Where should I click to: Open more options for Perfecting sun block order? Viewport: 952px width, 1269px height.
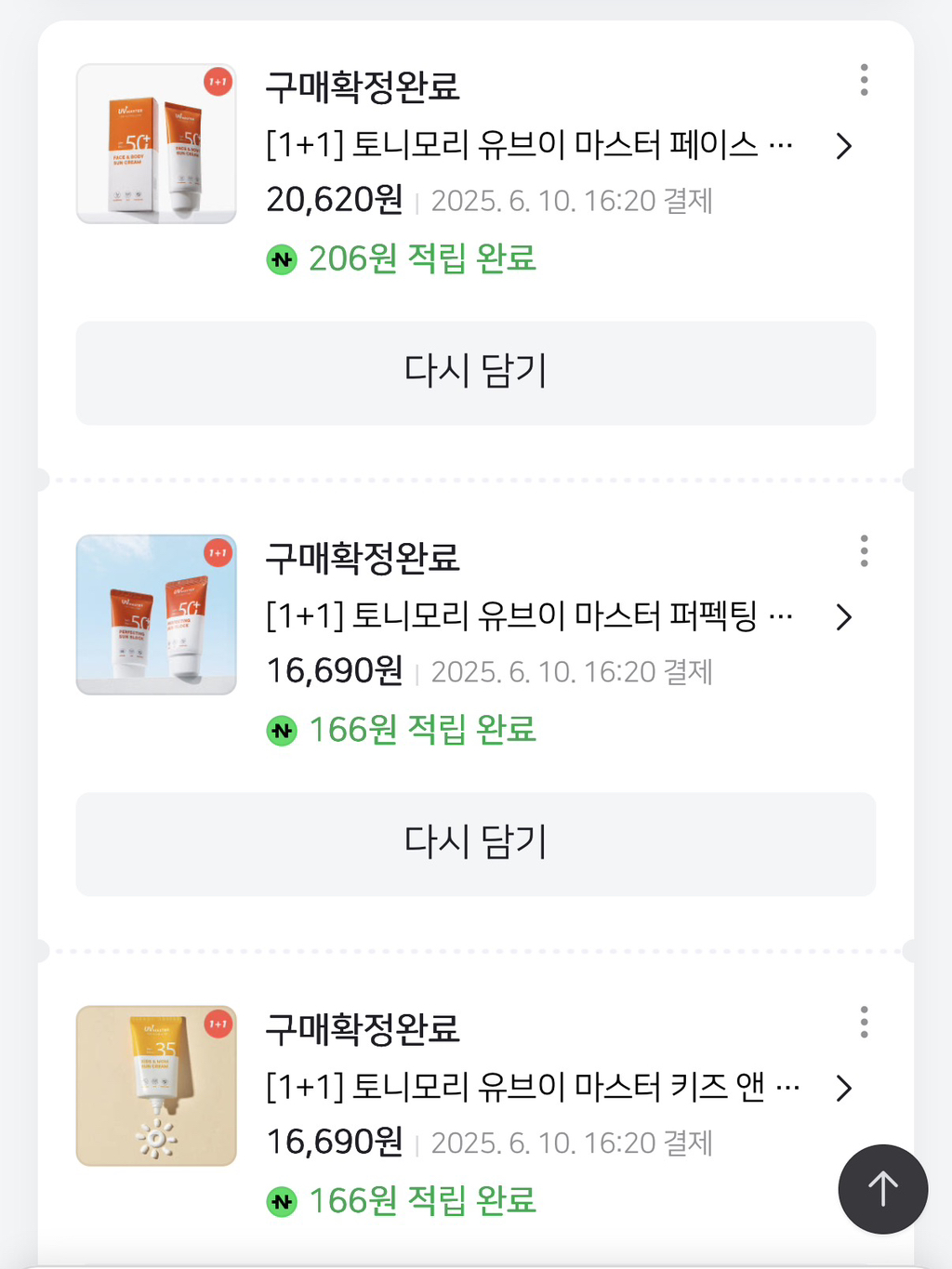pos(864,551)
